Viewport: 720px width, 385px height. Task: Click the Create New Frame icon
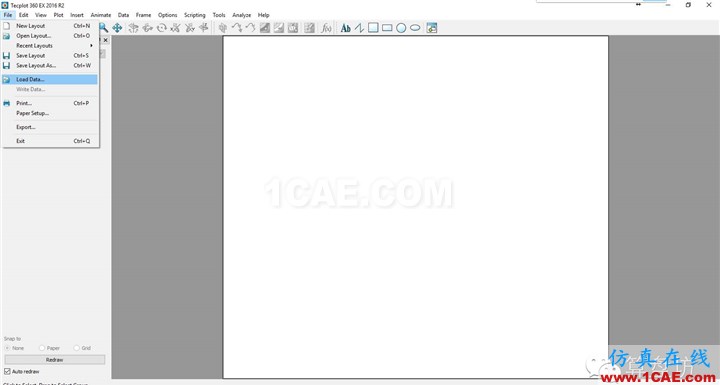point(432,28)
